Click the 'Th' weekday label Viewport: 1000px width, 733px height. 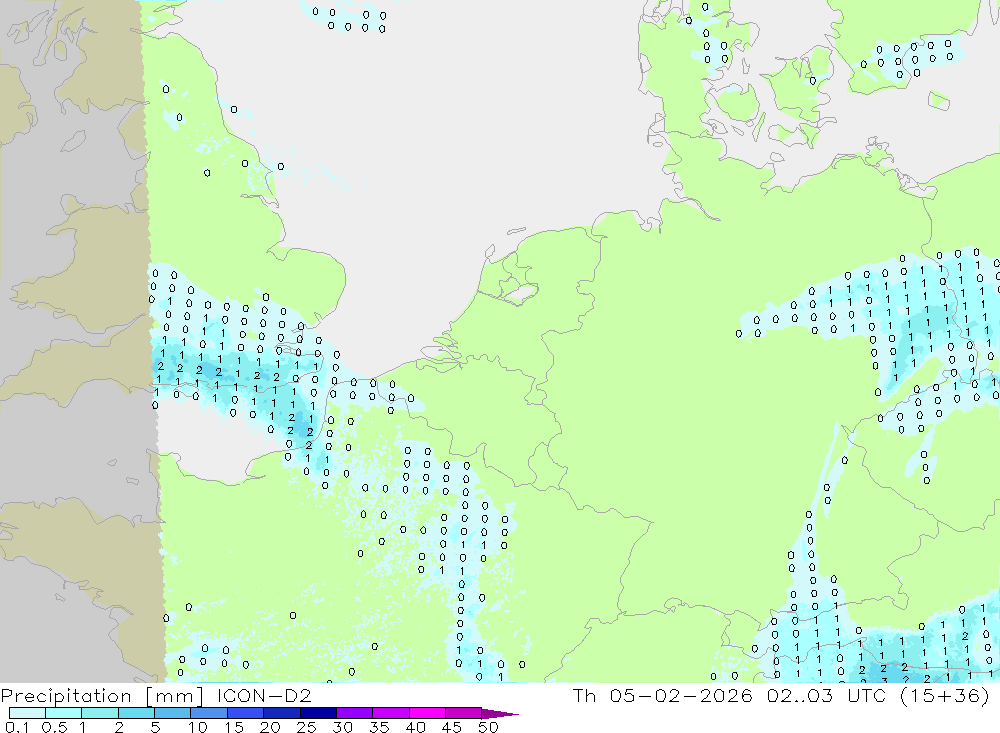[584, 695]
